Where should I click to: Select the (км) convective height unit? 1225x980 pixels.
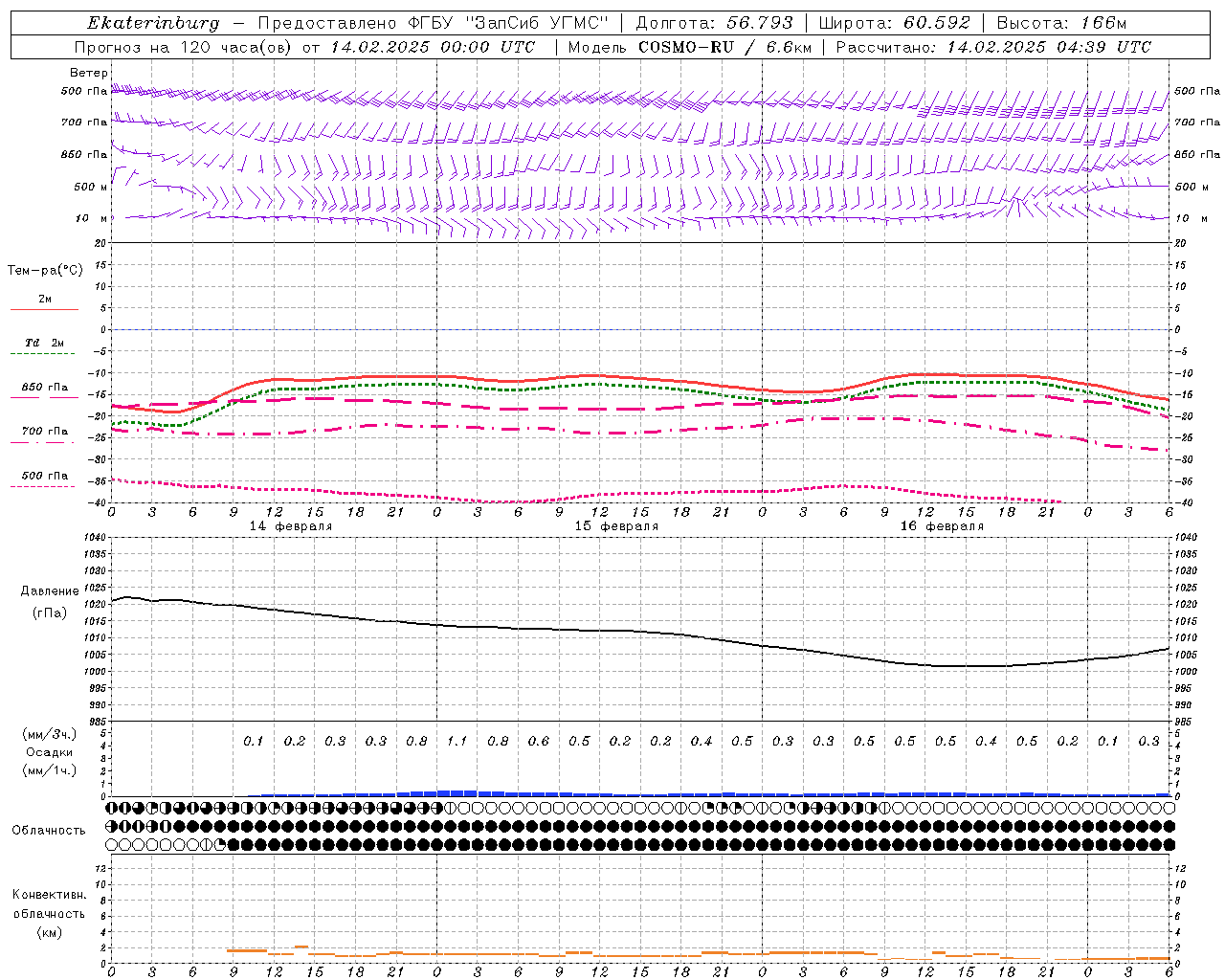click(49, 931)
